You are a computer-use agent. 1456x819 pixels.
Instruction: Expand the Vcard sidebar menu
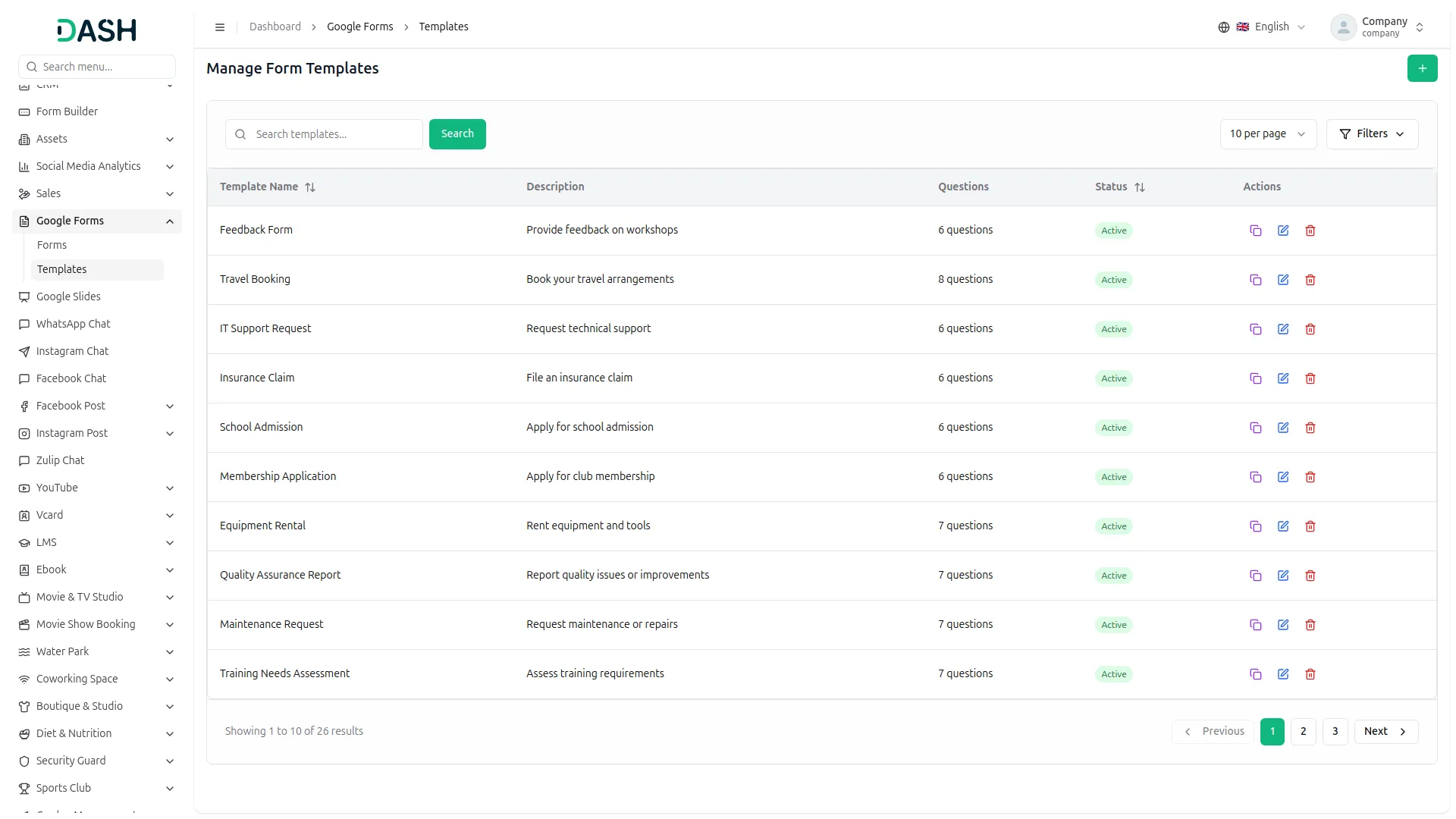coord(97,515)
